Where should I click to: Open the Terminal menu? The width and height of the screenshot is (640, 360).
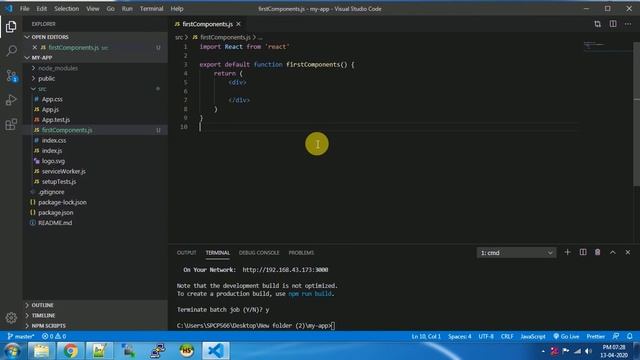coord(151,9)
